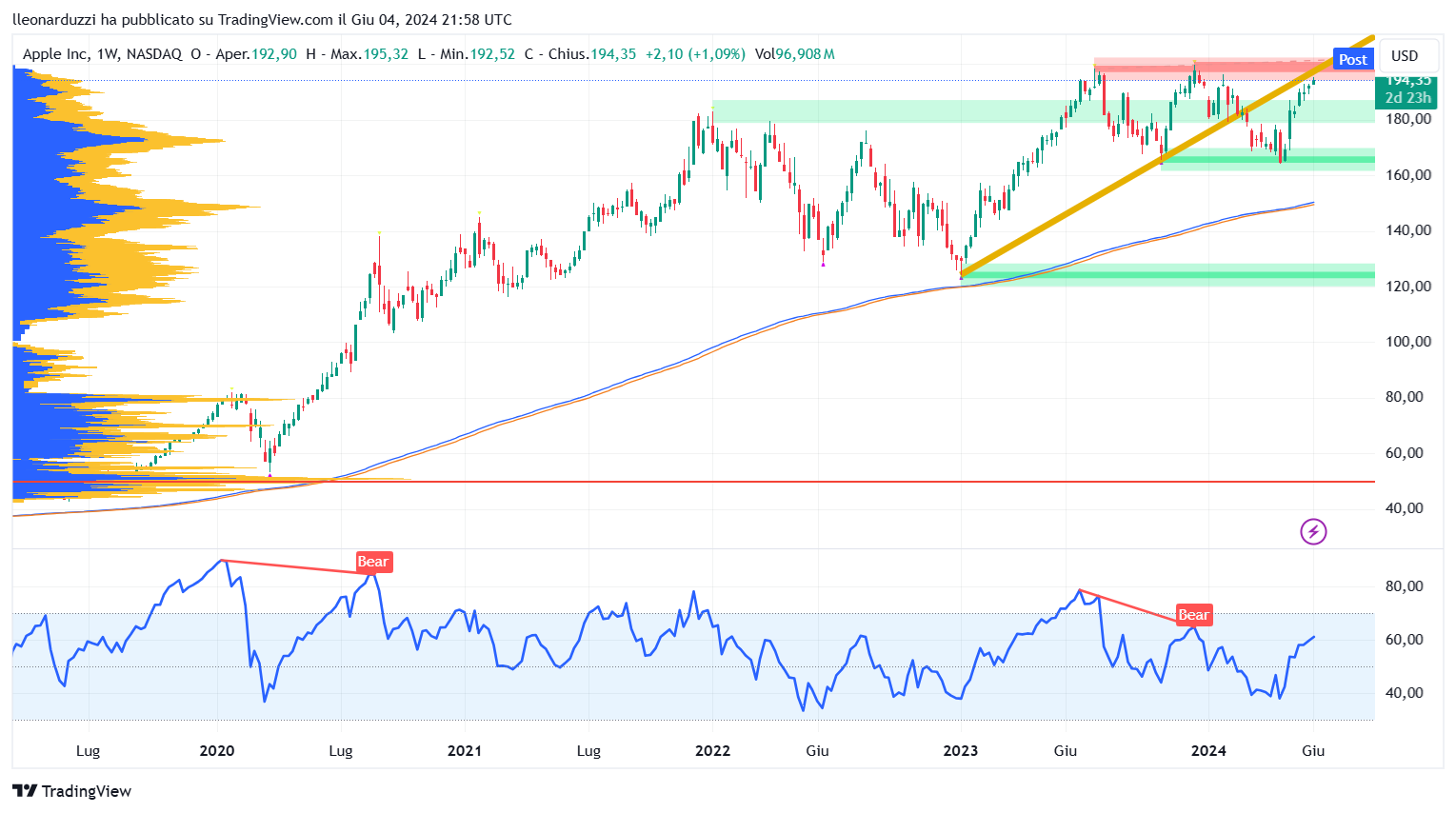Click the 2d 23h bar countdown label
1456x813 pixels.
coord(1407,98)
